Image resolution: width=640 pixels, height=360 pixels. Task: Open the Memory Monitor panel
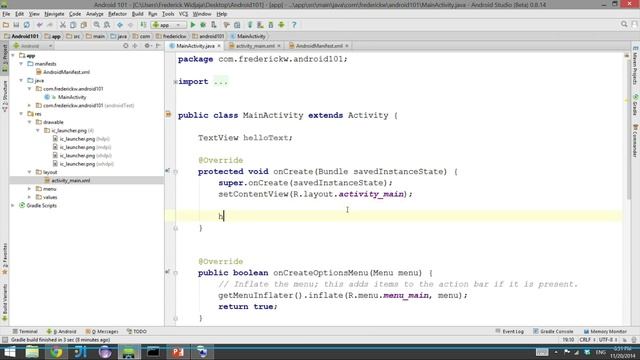605,331
